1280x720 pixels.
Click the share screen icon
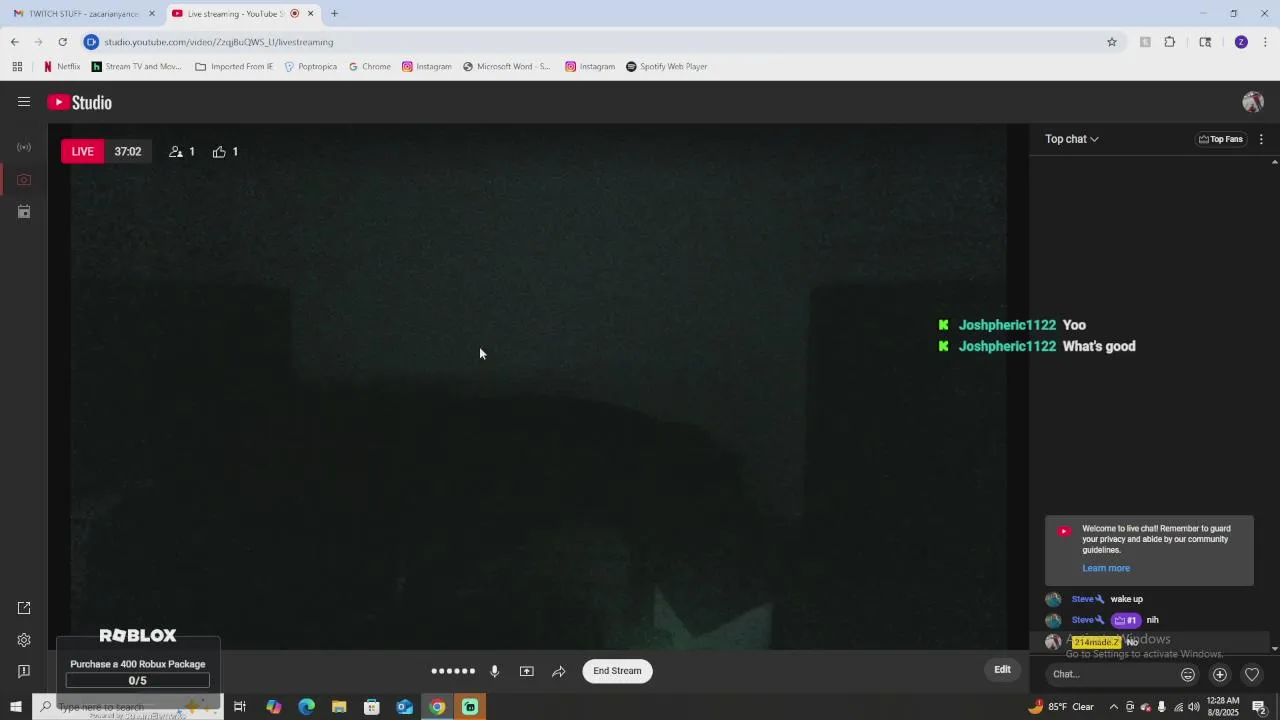[x=527, y=671]
